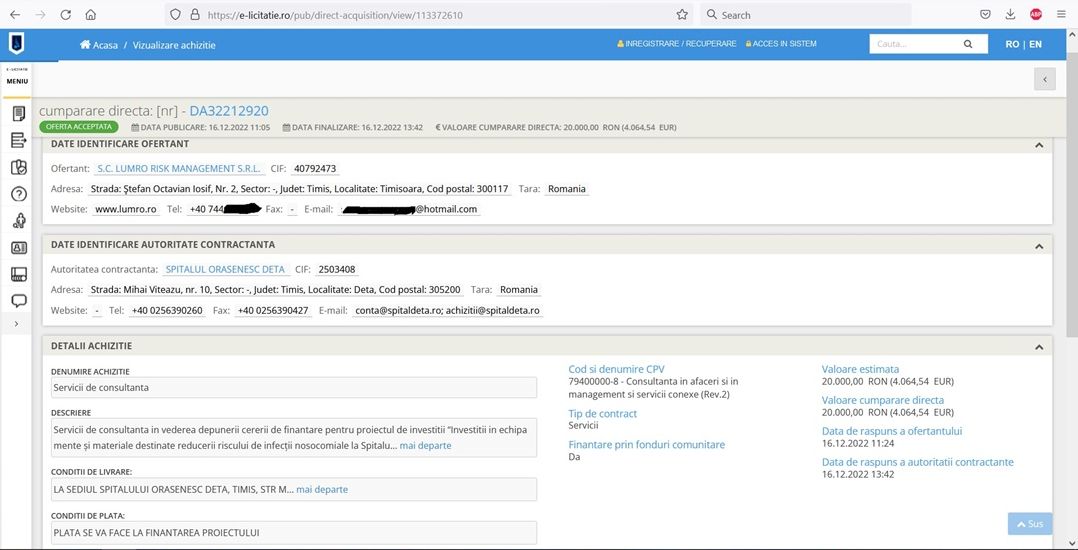Click Vizualizare achizitie breadcrumb
The height and width of the screenshot is (550, 1078).
click(x=174, y=45)
